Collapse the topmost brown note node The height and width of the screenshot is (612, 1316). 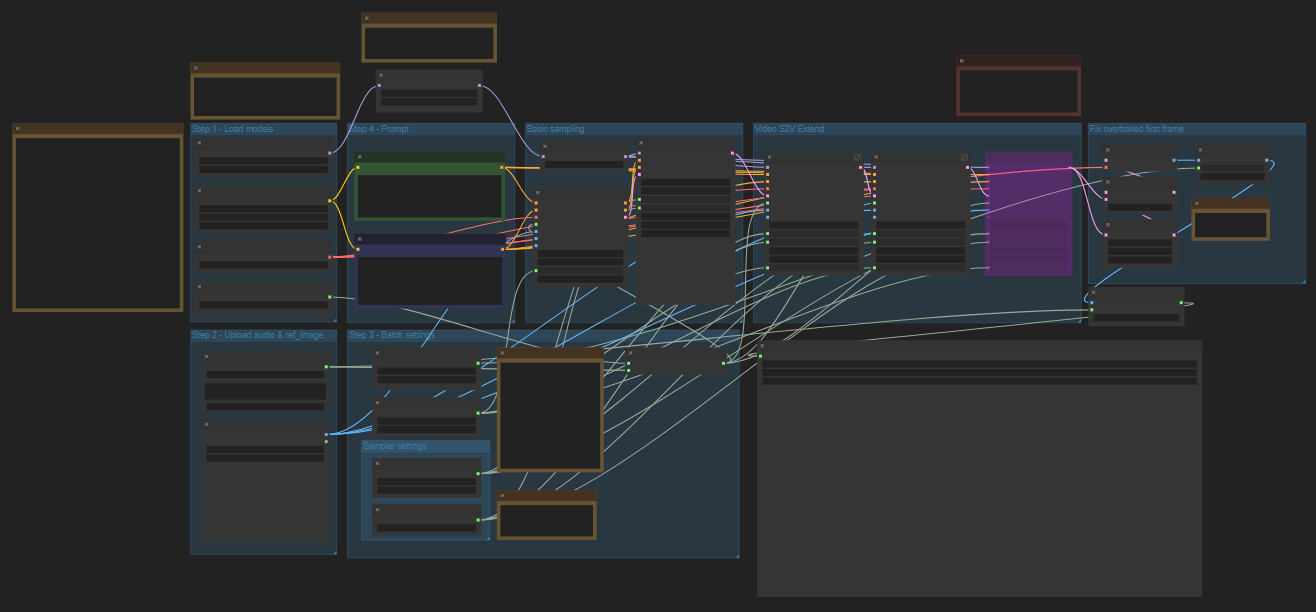(367, 18)
